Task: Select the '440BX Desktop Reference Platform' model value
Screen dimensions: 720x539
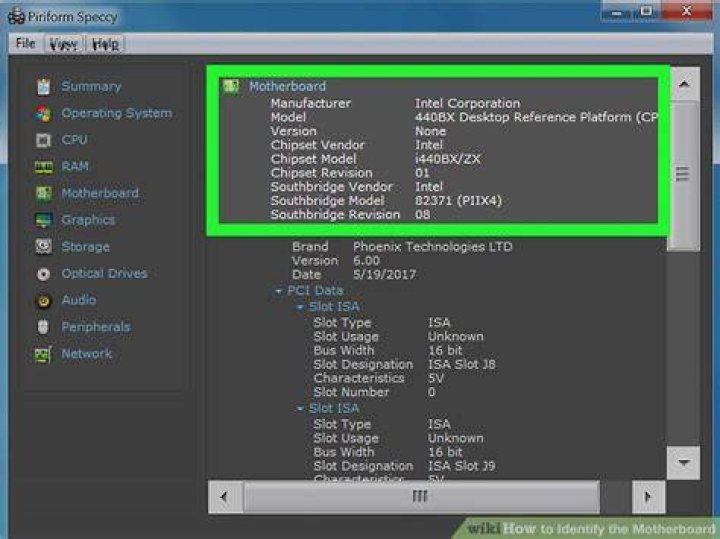Action: click(x=536, y=118)
